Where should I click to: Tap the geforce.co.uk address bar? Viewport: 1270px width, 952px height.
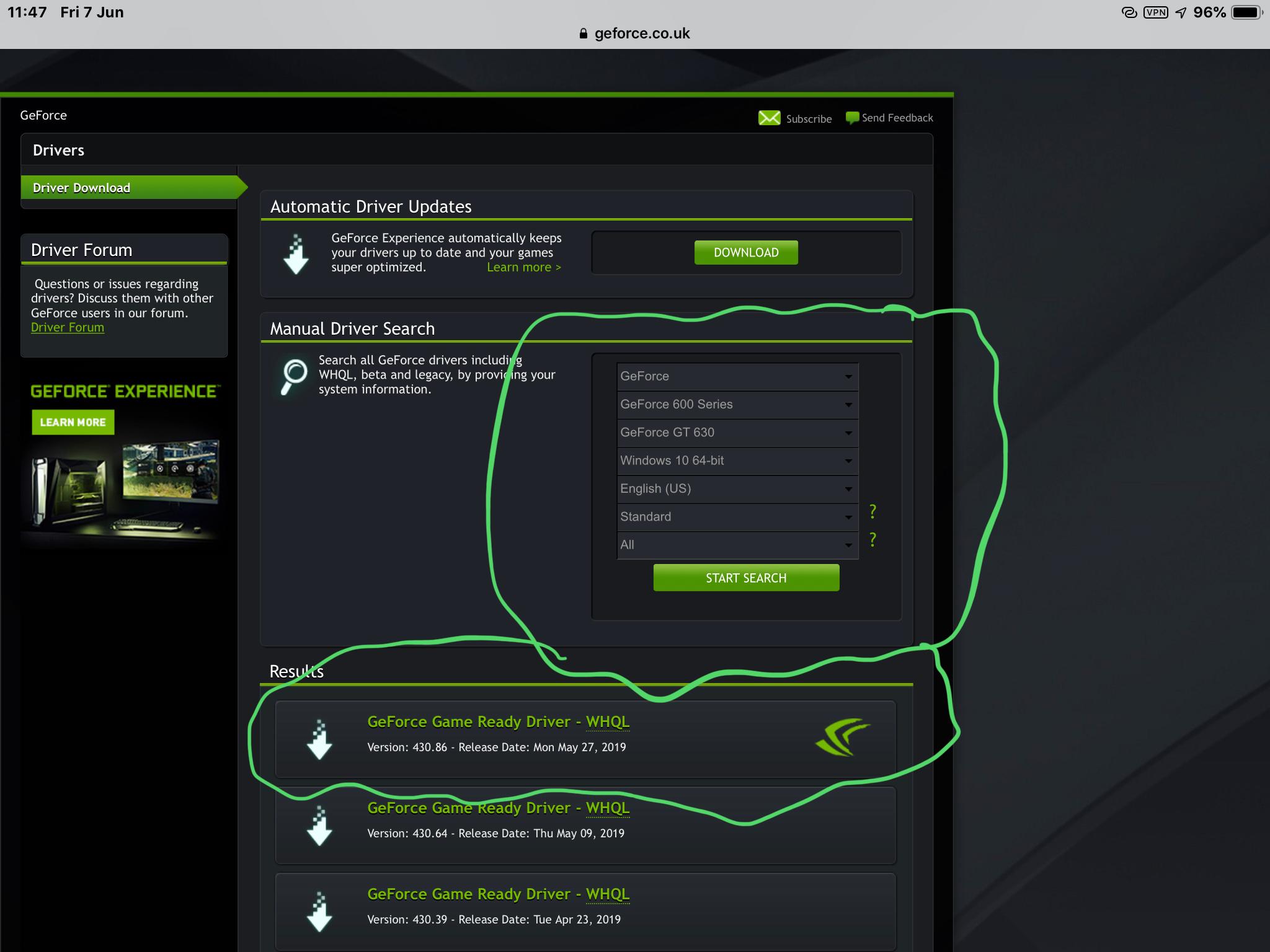pyautogui.click(x=635, y=33)
